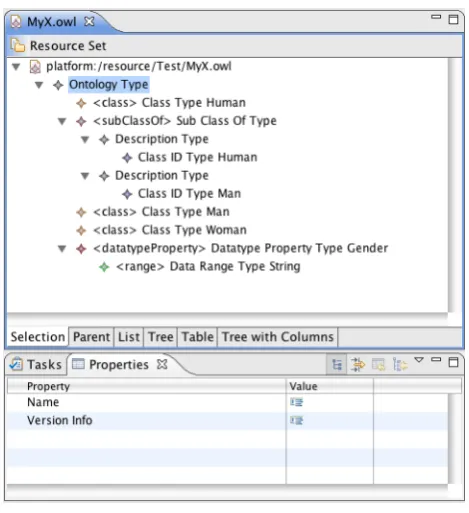469x513 pixels.
Task: Select the Properties view tab
Action: coord(119,365)
